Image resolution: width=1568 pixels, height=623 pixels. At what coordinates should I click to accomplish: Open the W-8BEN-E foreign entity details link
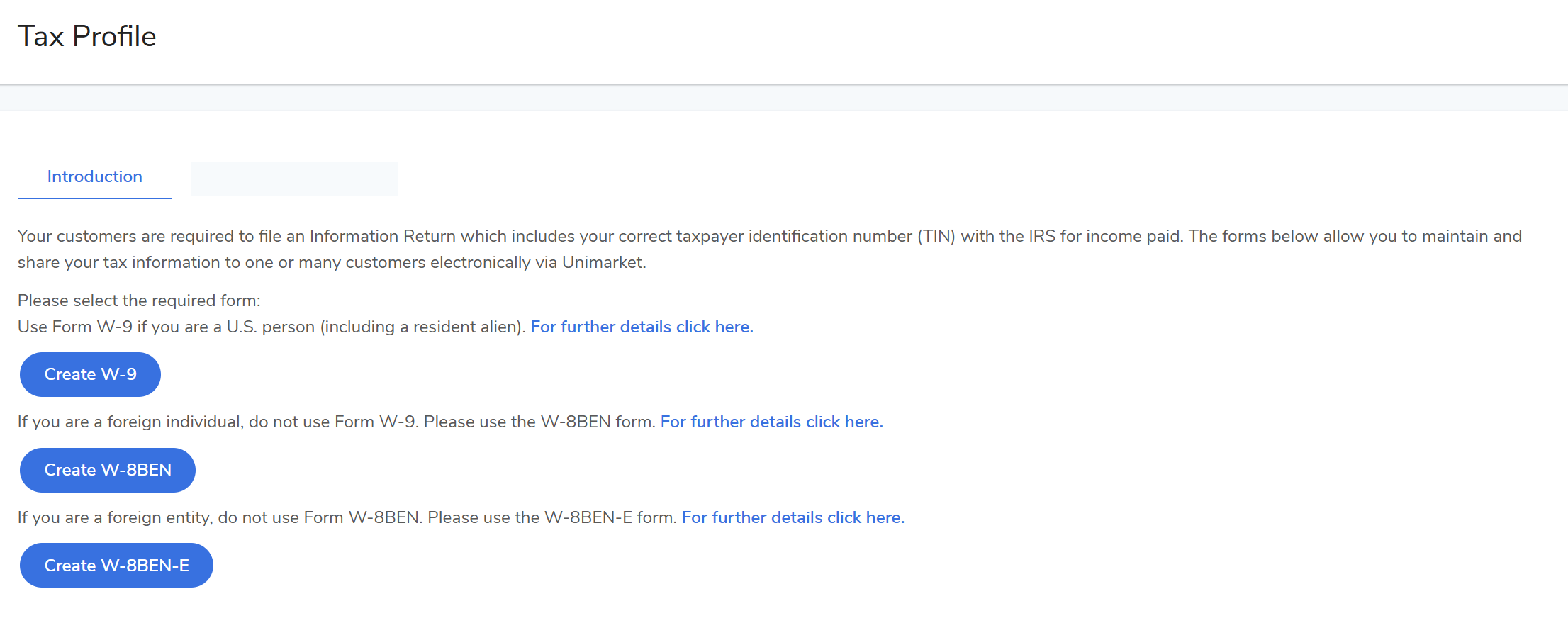(793, 517)
